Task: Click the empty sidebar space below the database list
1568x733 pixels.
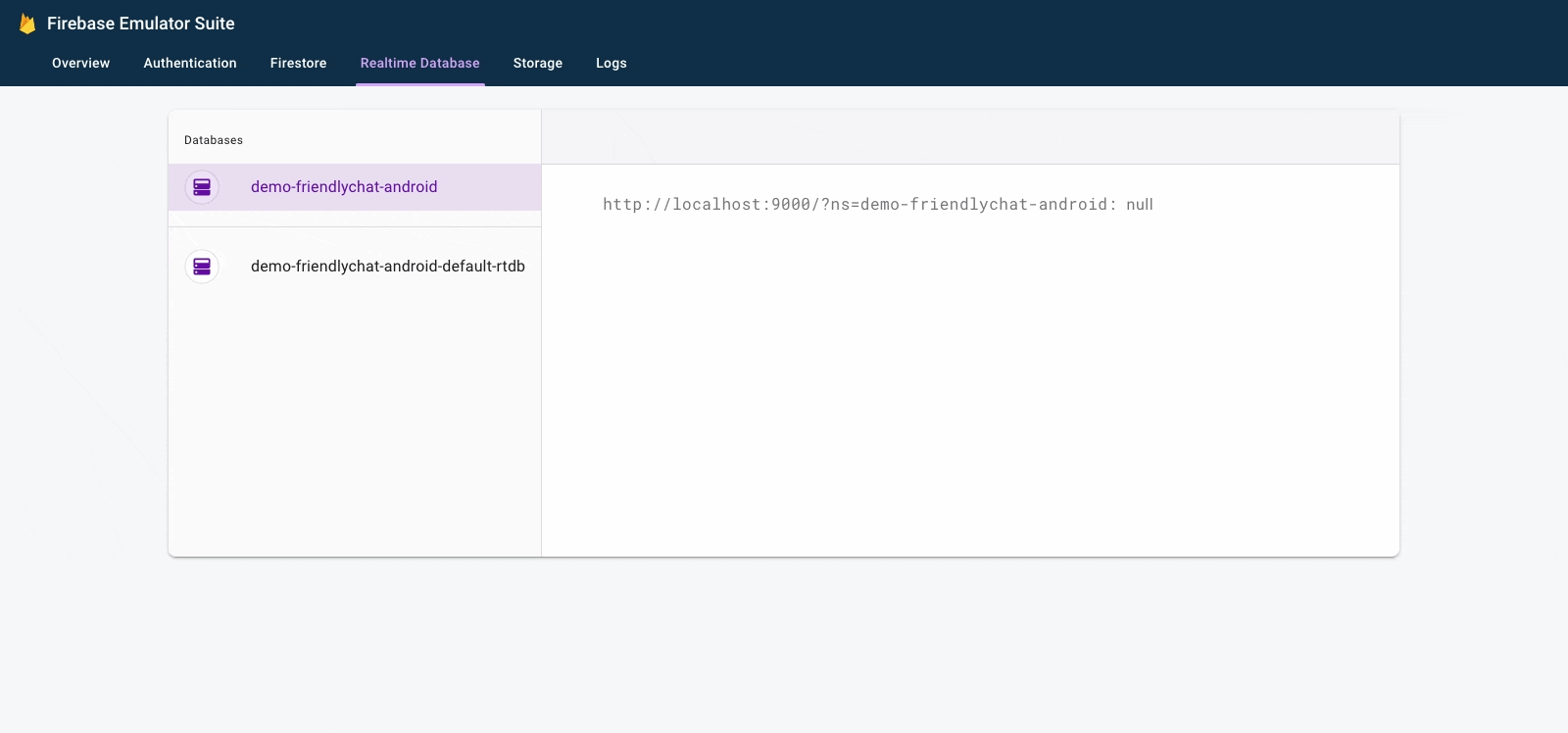Action: tap(355, 421)
